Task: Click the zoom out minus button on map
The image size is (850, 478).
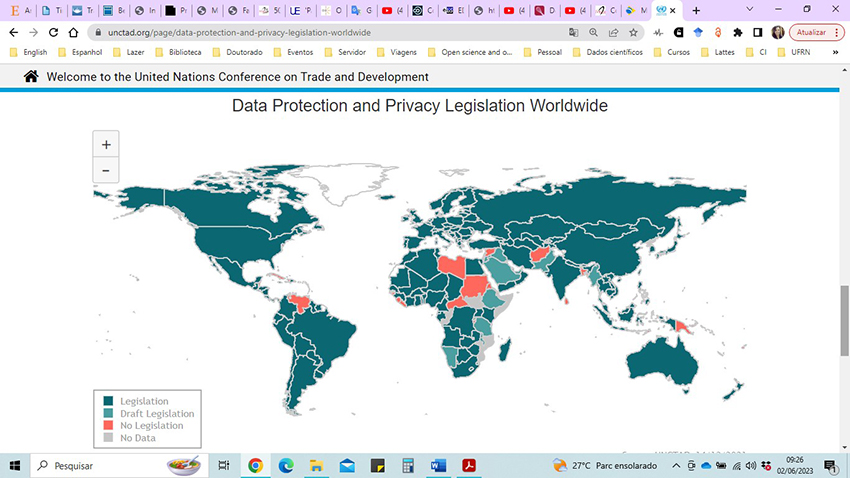Action: tap(106, 171)
